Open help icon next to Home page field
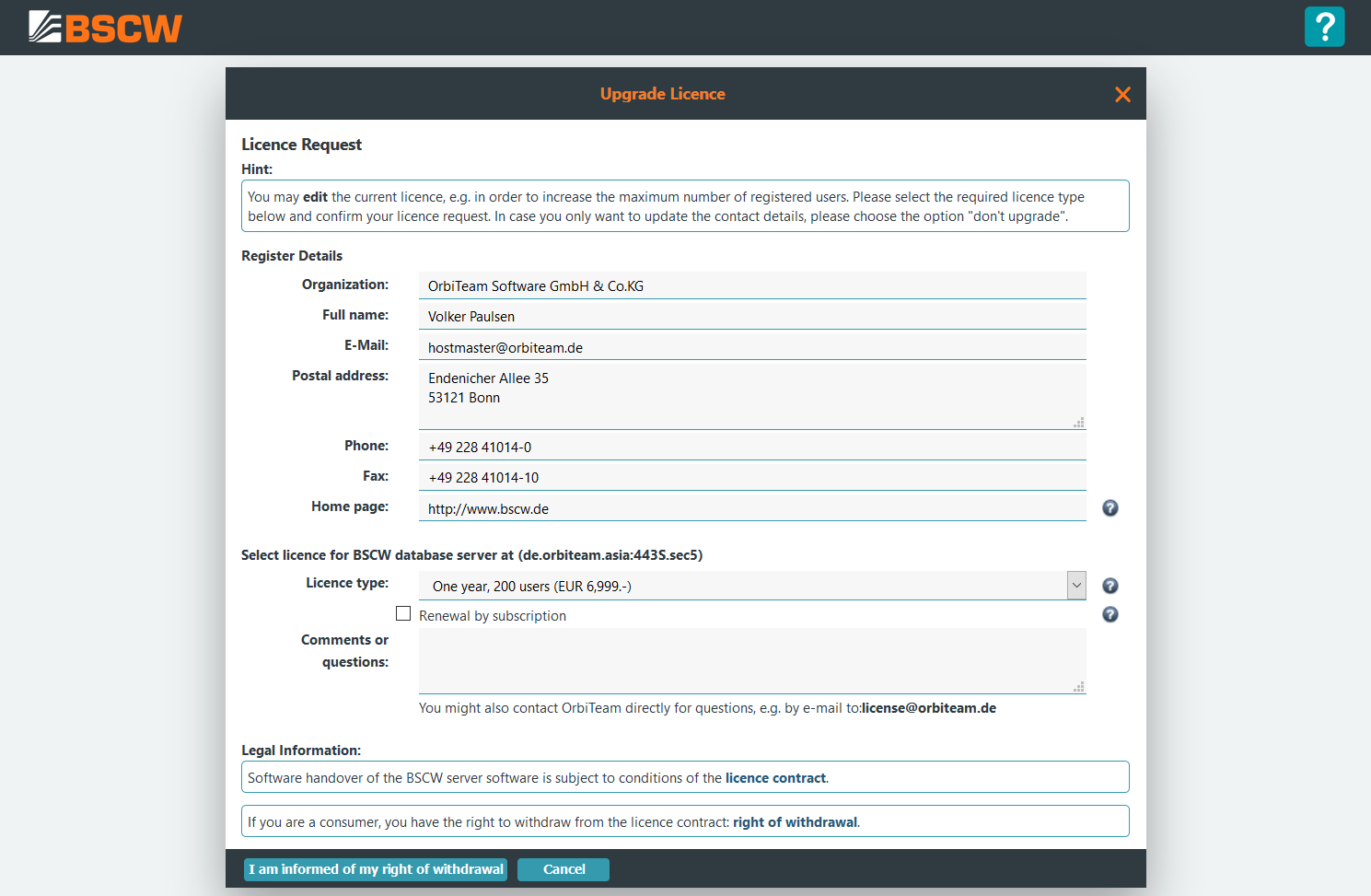Viewport: 1371px width, 896px height. click(1110, 508)
